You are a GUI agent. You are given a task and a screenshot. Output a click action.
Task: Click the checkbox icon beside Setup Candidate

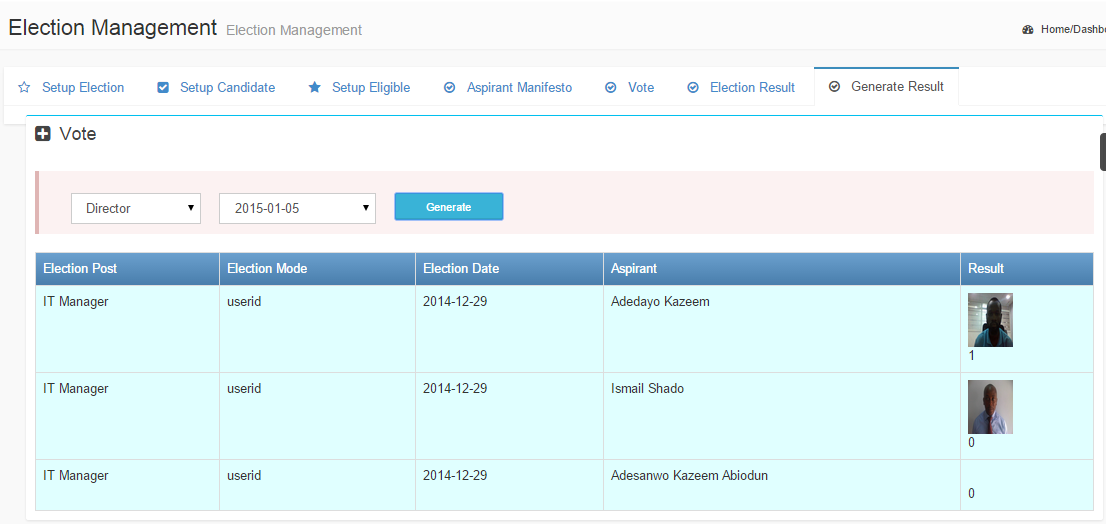163,88
